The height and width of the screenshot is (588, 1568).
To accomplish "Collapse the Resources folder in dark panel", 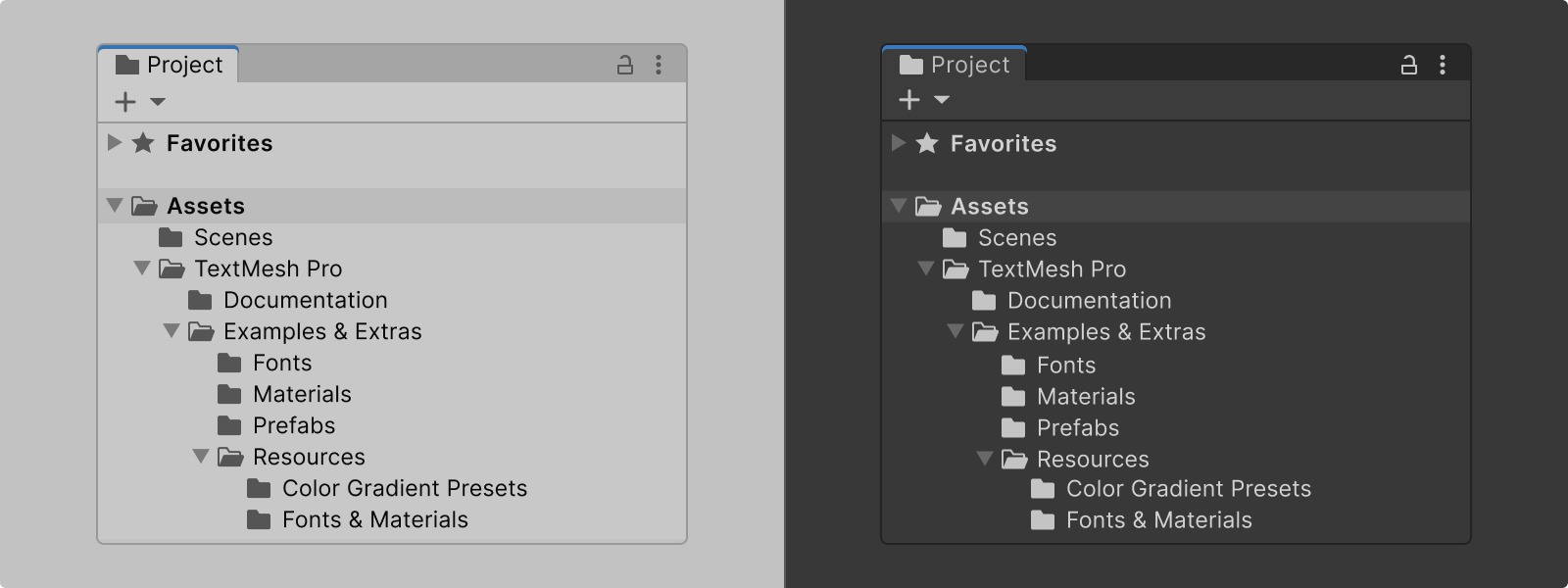I will click(x=985, y=459).
